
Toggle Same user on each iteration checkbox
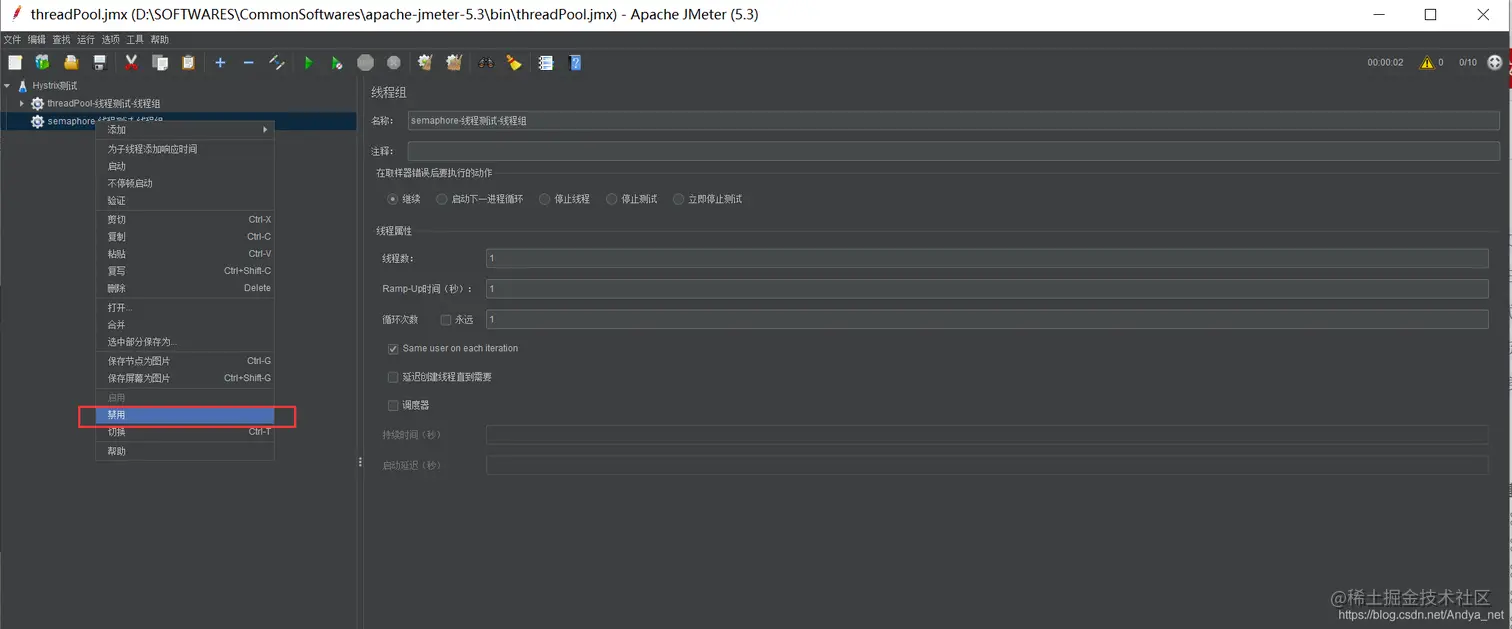click(393, 349)
